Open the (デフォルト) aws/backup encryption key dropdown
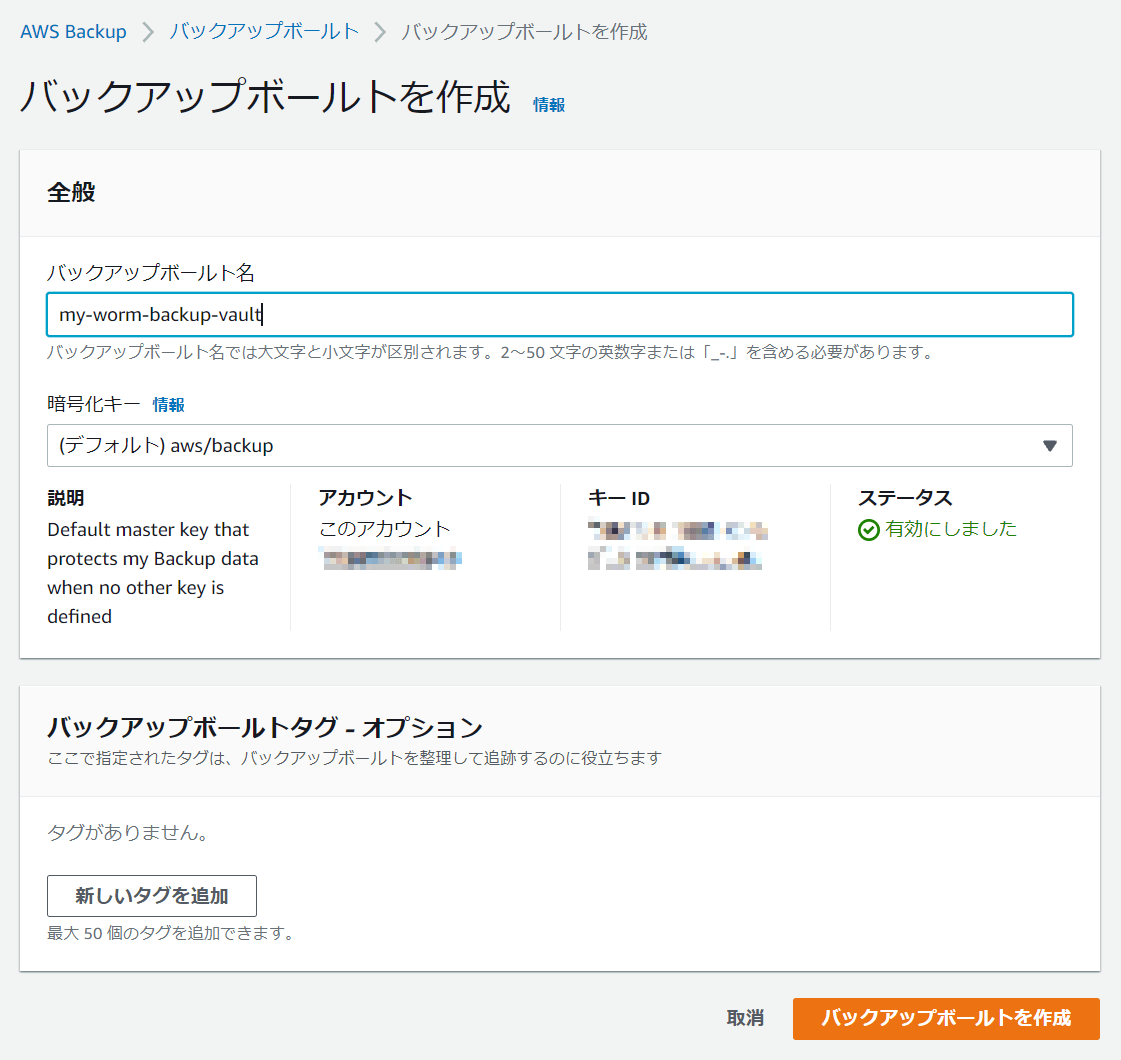Screen dimensions: 1121x1060 560,445
